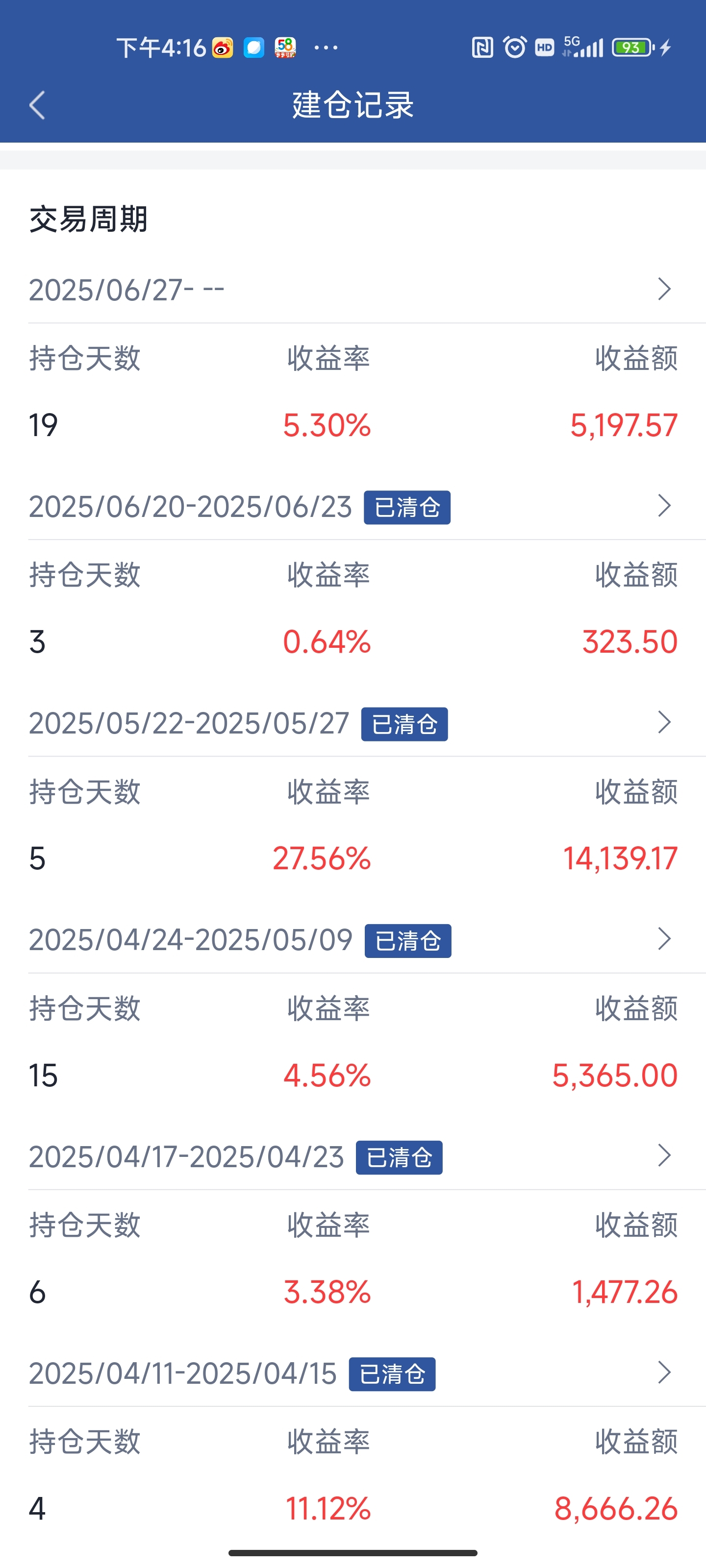Tap the 58 app notification icon
Screen dimensions: 706x1568
click(x=285, y=48)
